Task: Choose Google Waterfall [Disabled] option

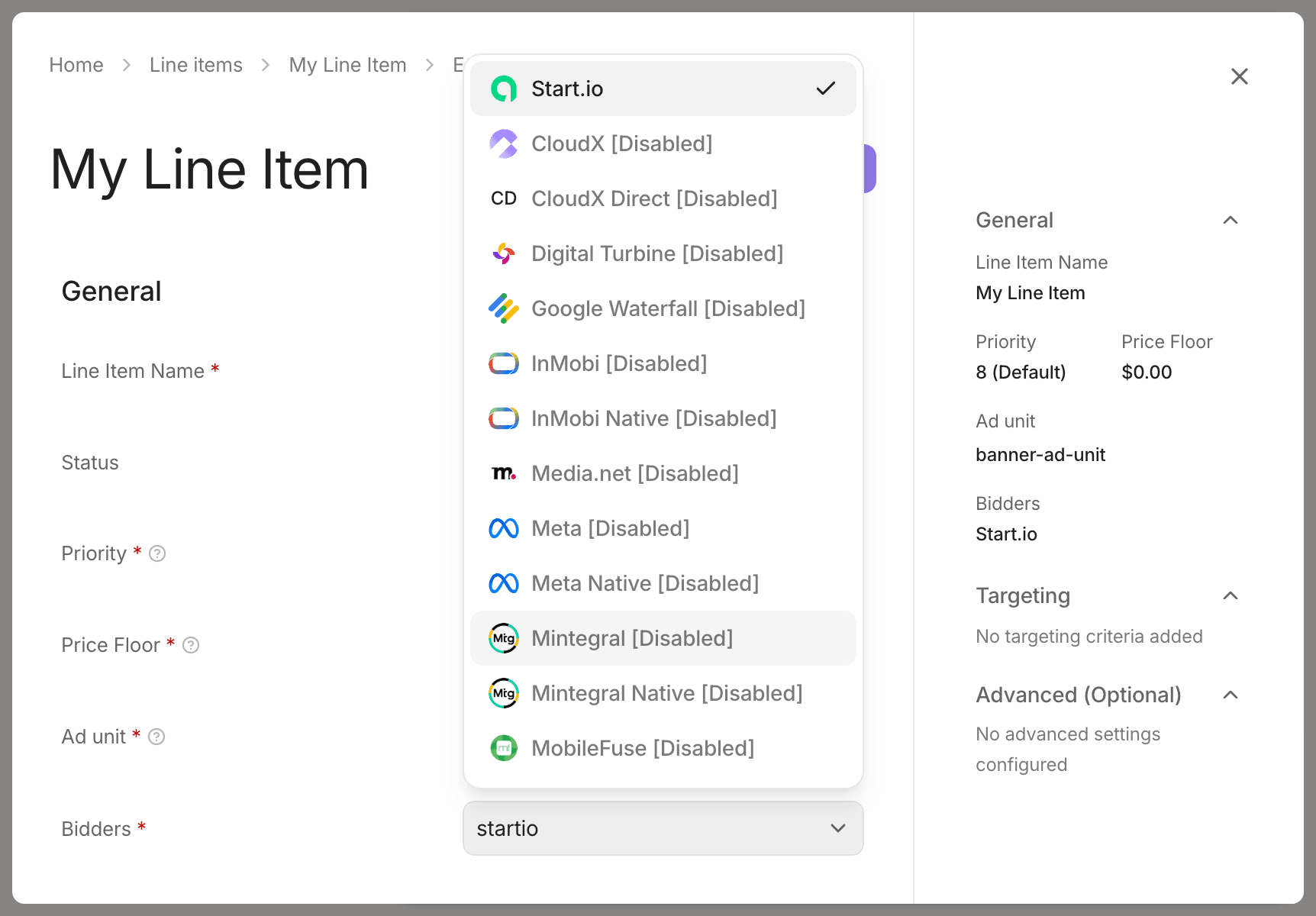Action: (663, 308)
